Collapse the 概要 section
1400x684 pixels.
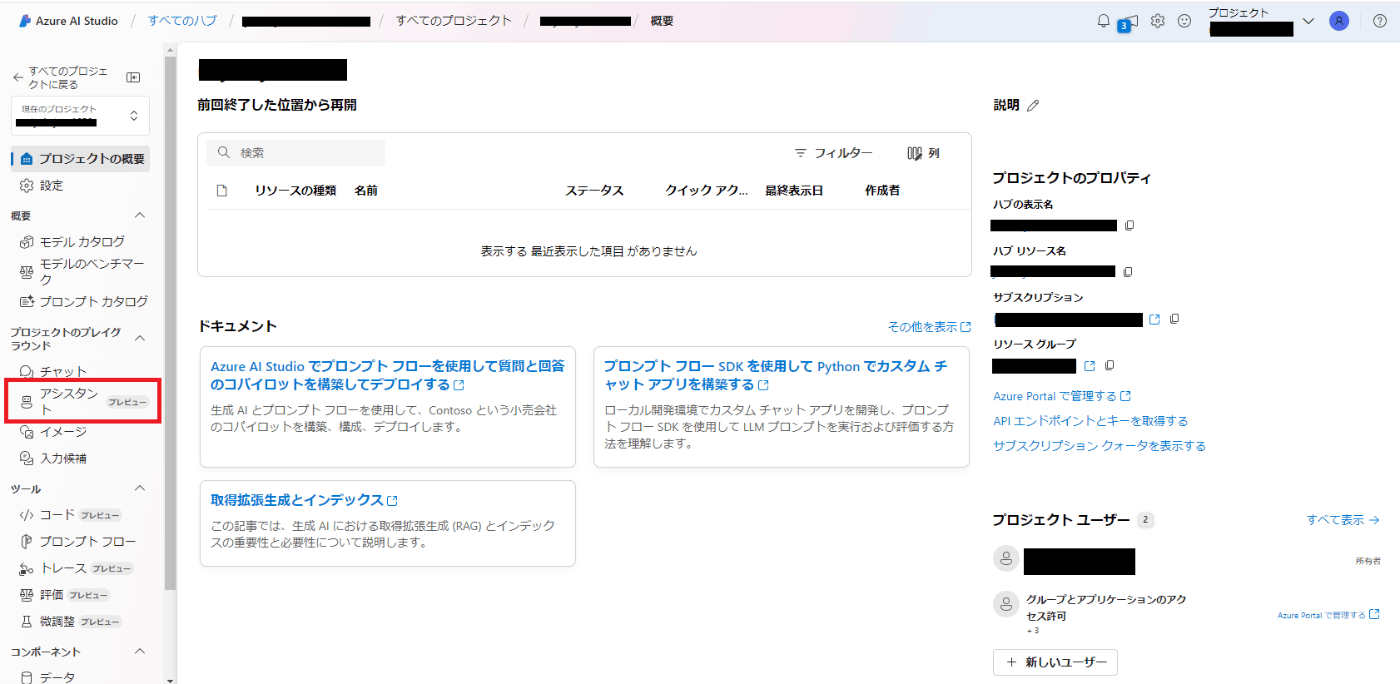click(140, 215)
